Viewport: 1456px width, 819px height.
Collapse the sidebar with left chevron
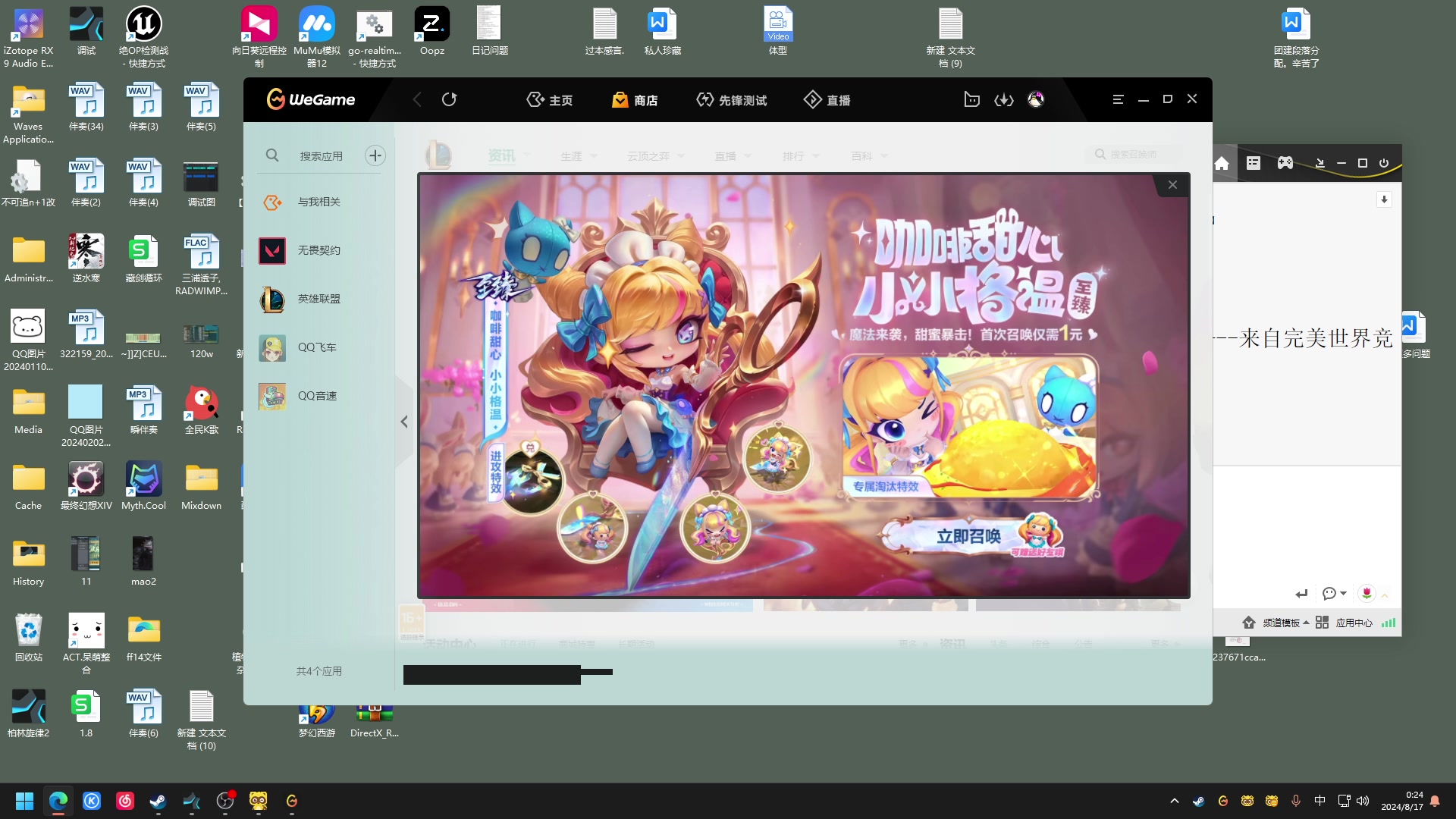click(404, 422)
